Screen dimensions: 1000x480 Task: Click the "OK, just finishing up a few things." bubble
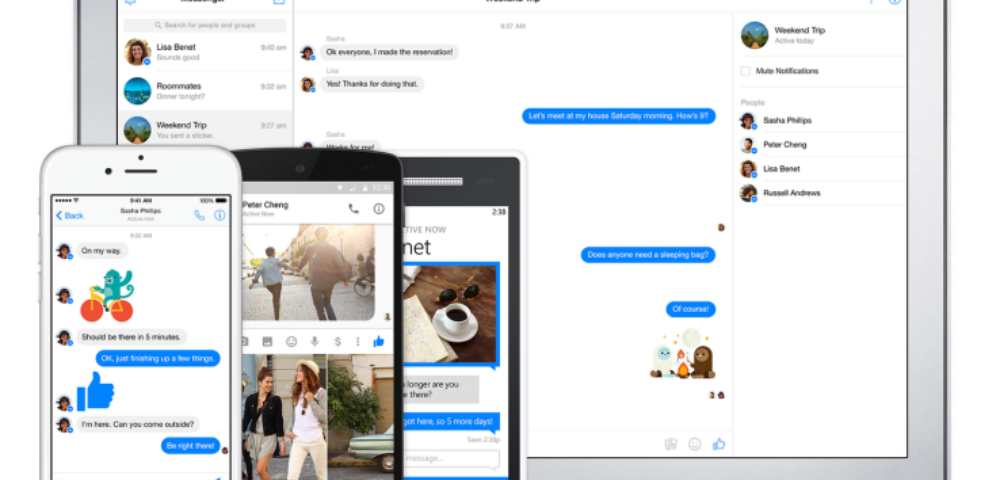pos(158,358)
